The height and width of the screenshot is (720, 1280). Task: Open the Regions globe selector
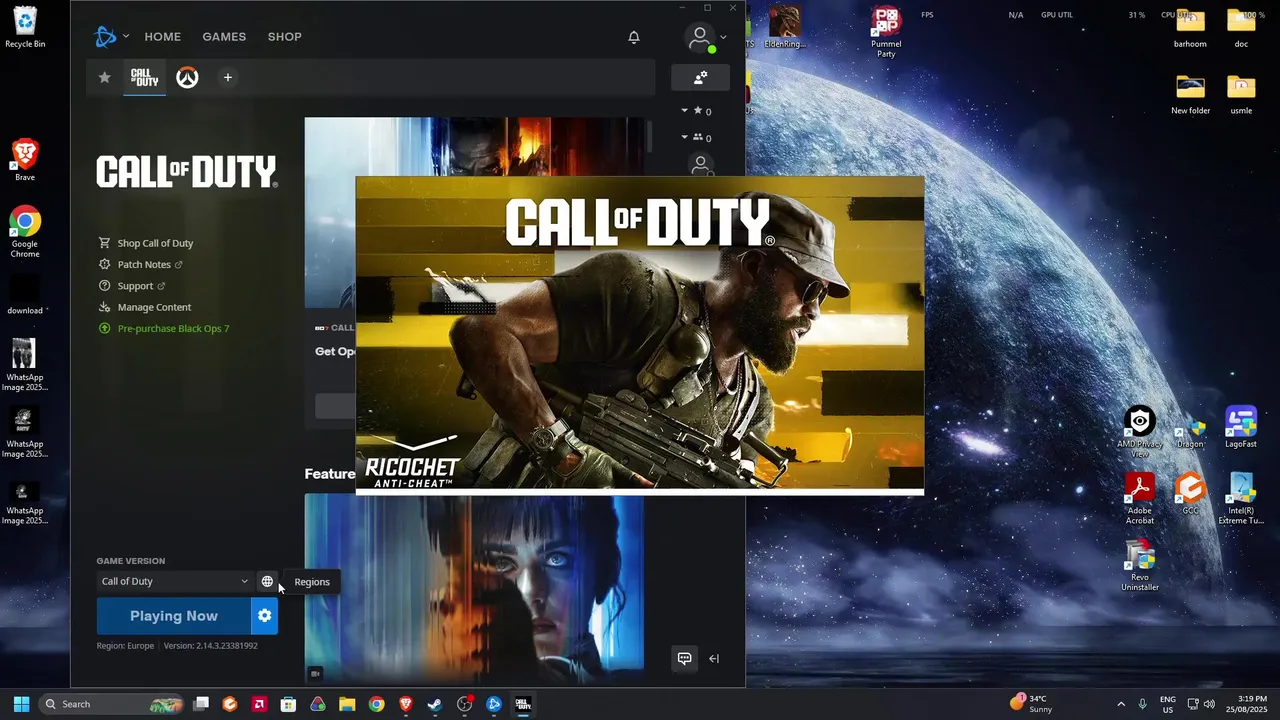(x=267, y=581)
